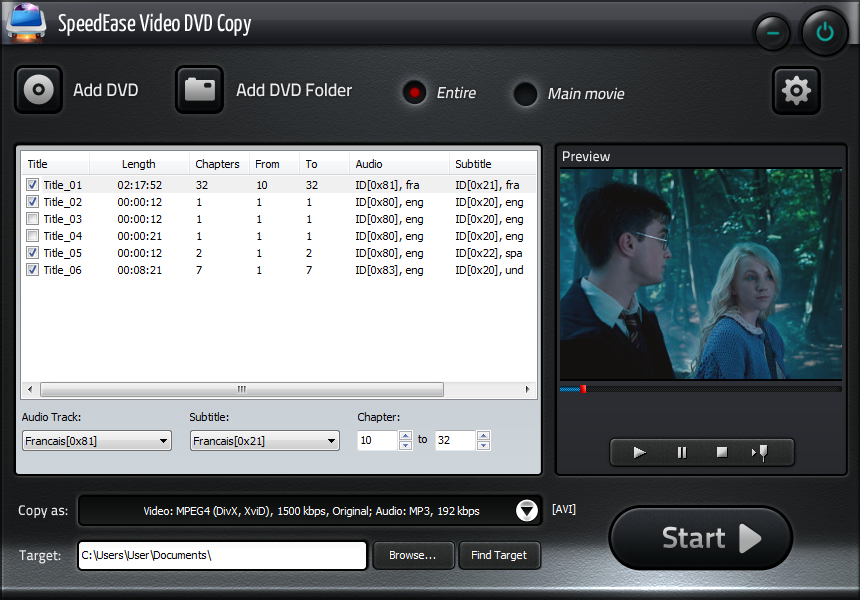Click the Browse... button
This screenshot has height=600, width=860.
click(x=413, y=555)
